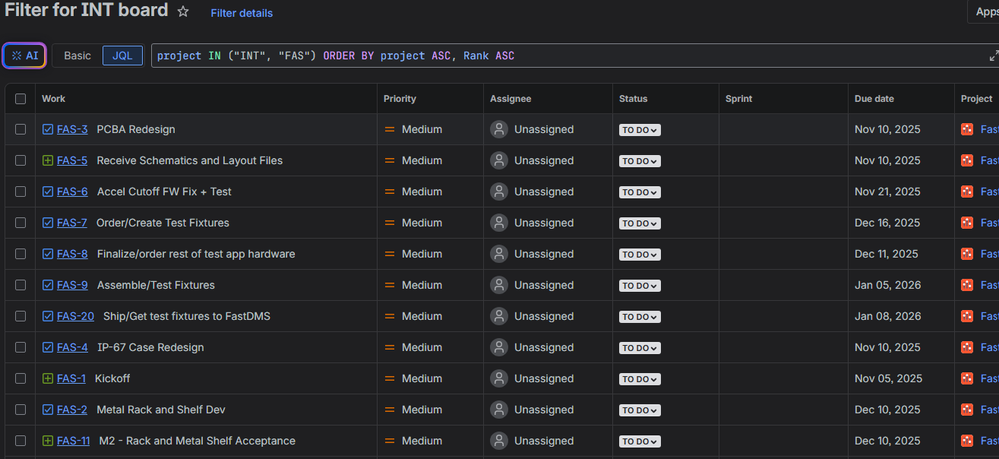This screenshot has width=999, height=459.
Task: Check the box for FAS-3 PCBA Redesign
Action: coord(20,129)
